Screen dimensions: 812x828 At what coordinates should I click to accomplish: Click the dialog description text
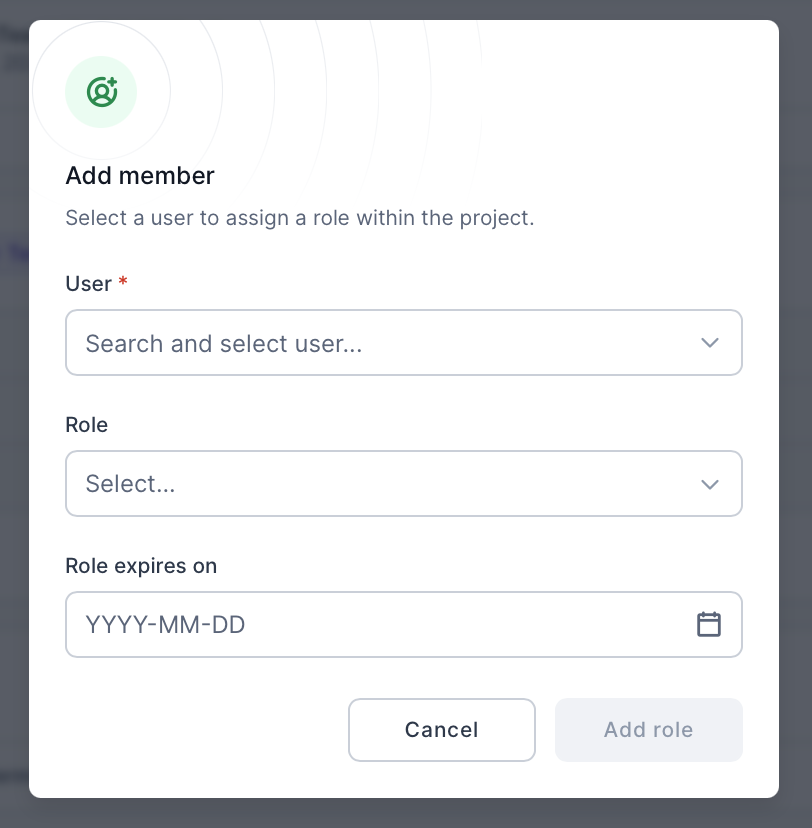[x=300, y=218]
